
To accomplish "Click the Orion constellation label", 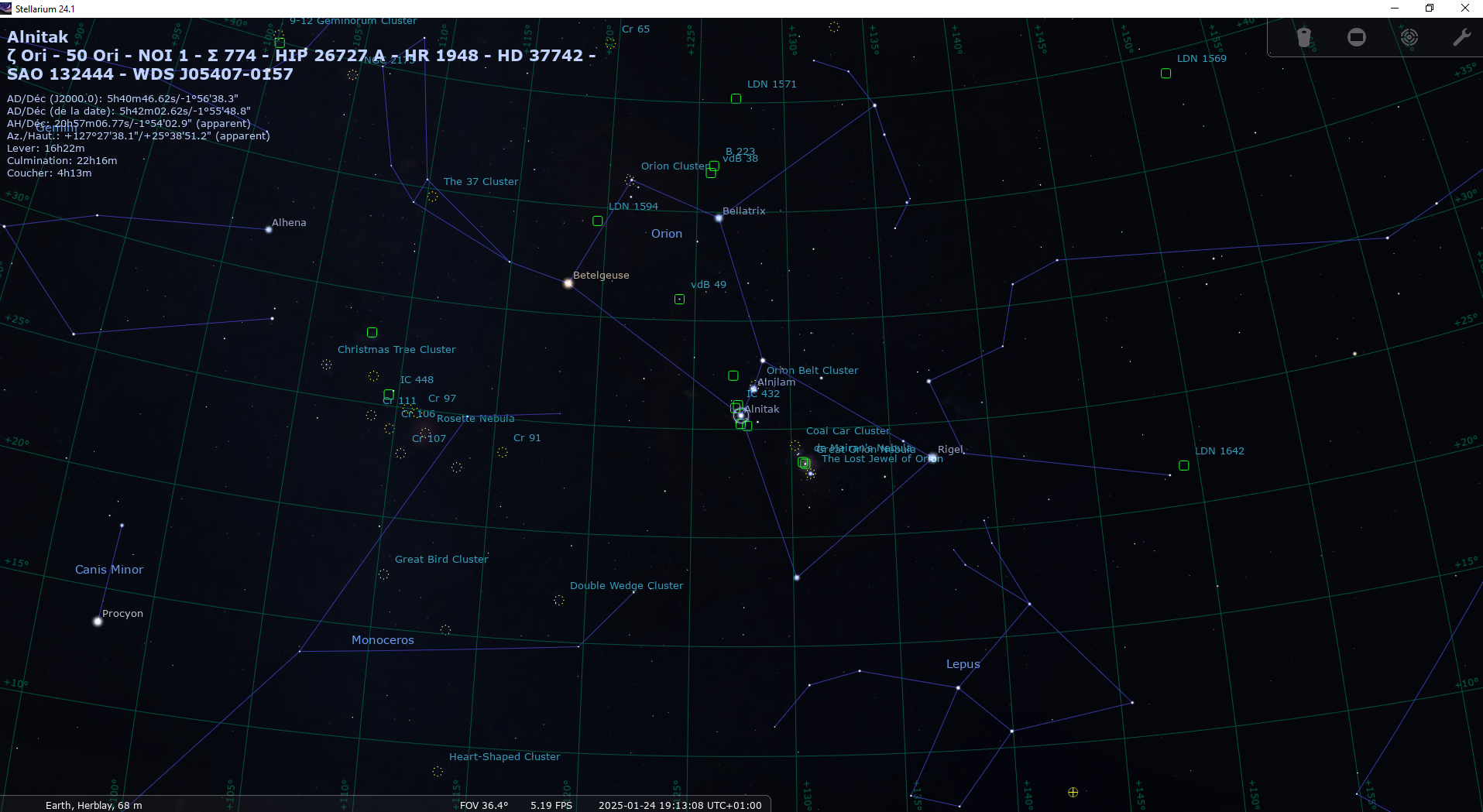I will pos(667,234).
